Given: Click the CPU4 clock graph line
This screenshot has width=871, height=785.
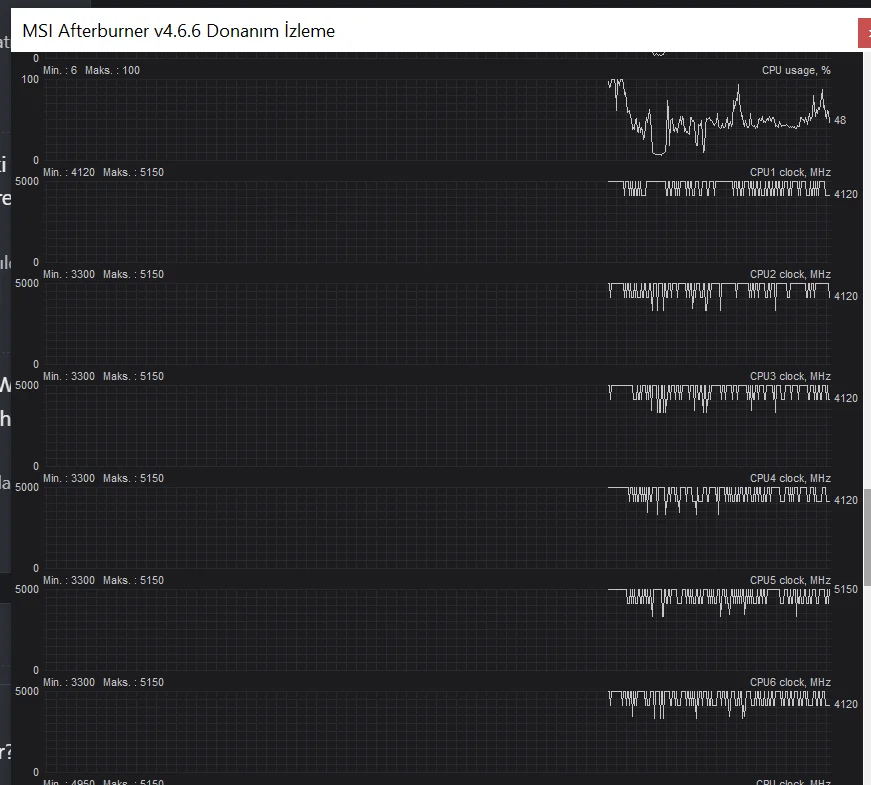Looking at the screenshot, I should point(719,501).
